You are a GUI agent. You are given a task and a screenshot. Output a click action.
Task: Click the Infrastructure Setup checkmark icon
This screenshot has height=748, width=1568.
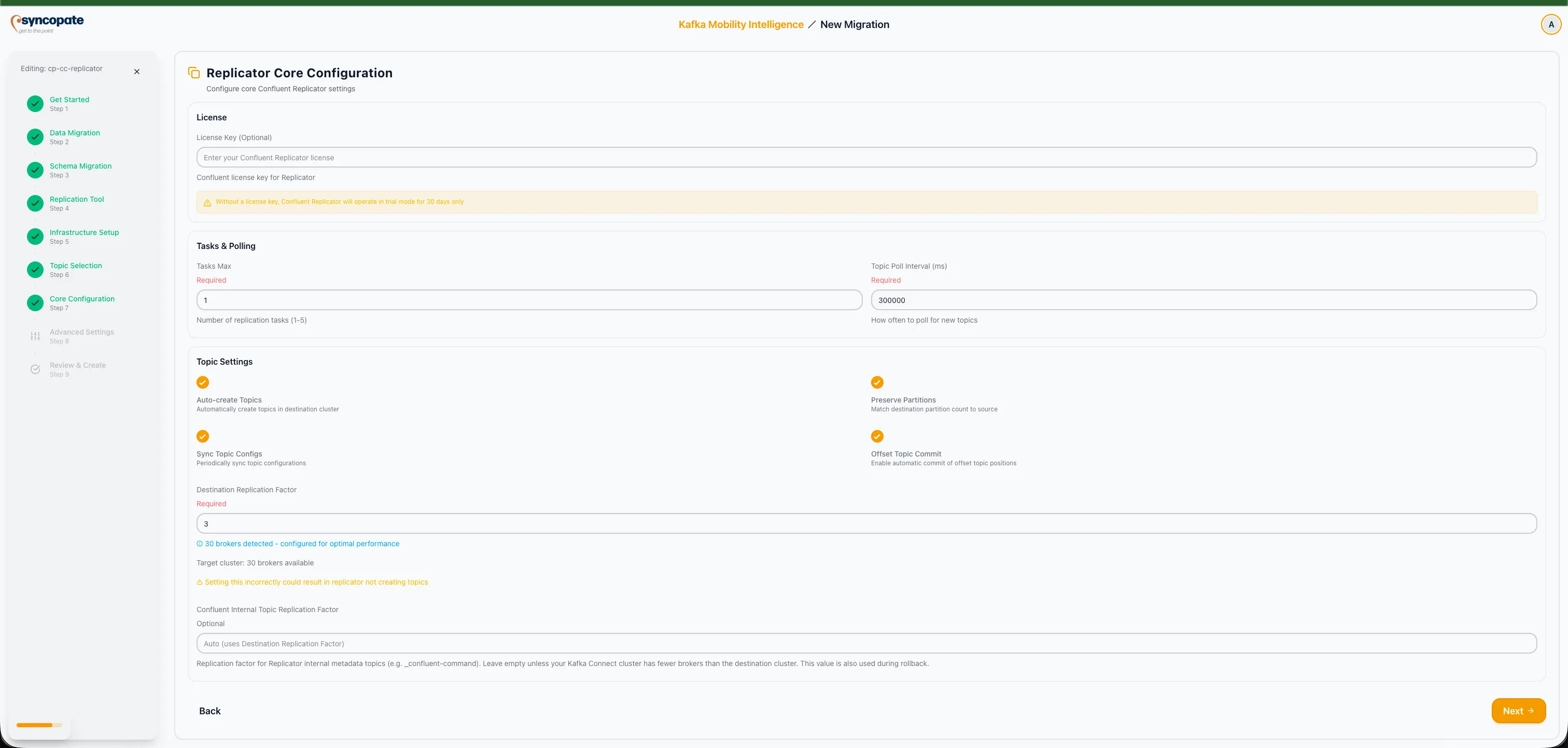(34, 237)
